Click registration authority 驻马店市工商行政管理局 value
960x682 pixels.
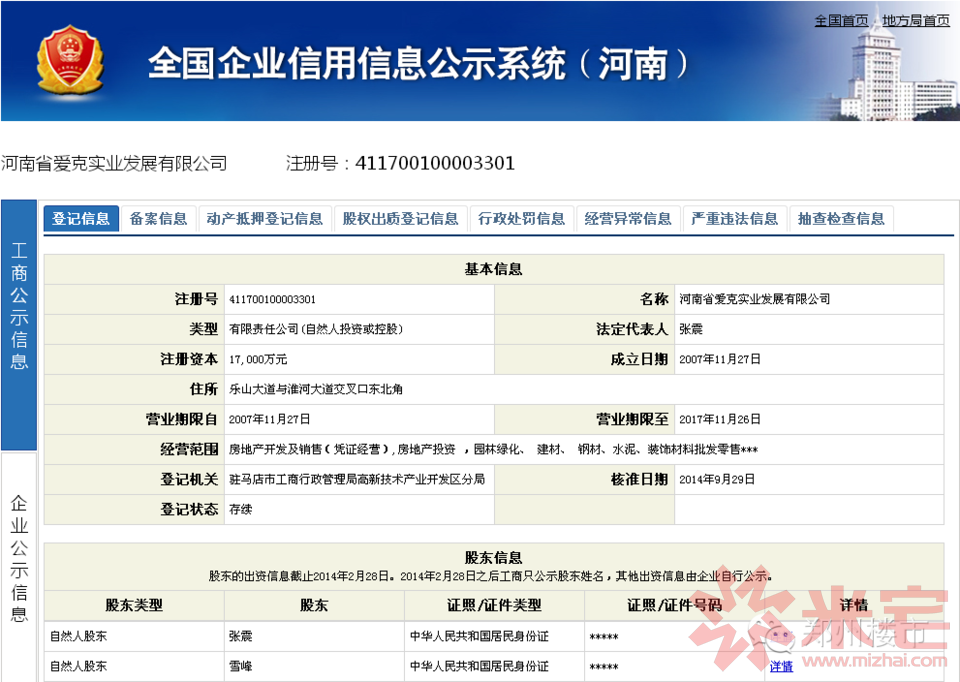(357, 479)
